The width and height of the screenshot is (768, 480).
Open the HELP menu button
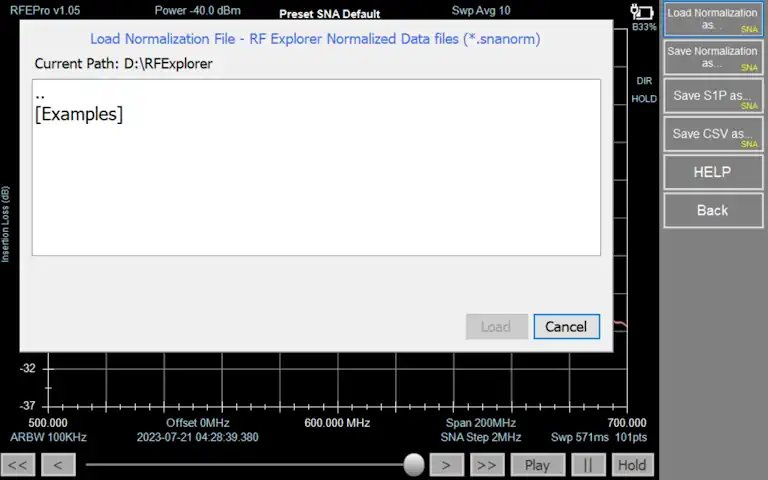point(713,172)
